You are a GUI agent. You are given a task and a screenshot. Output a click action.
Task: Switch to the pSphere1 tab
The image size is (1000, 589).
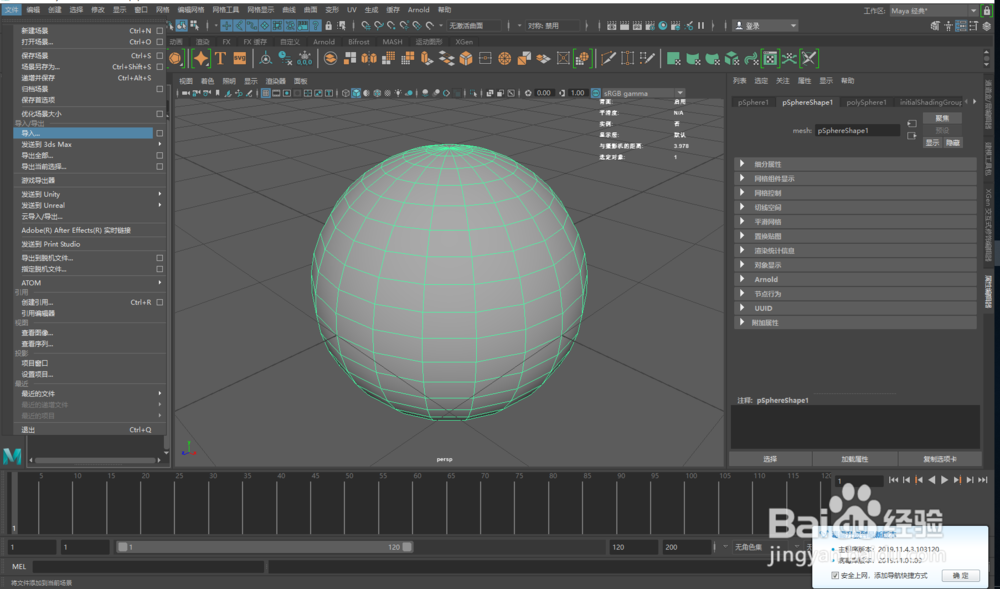coord(753,102)
